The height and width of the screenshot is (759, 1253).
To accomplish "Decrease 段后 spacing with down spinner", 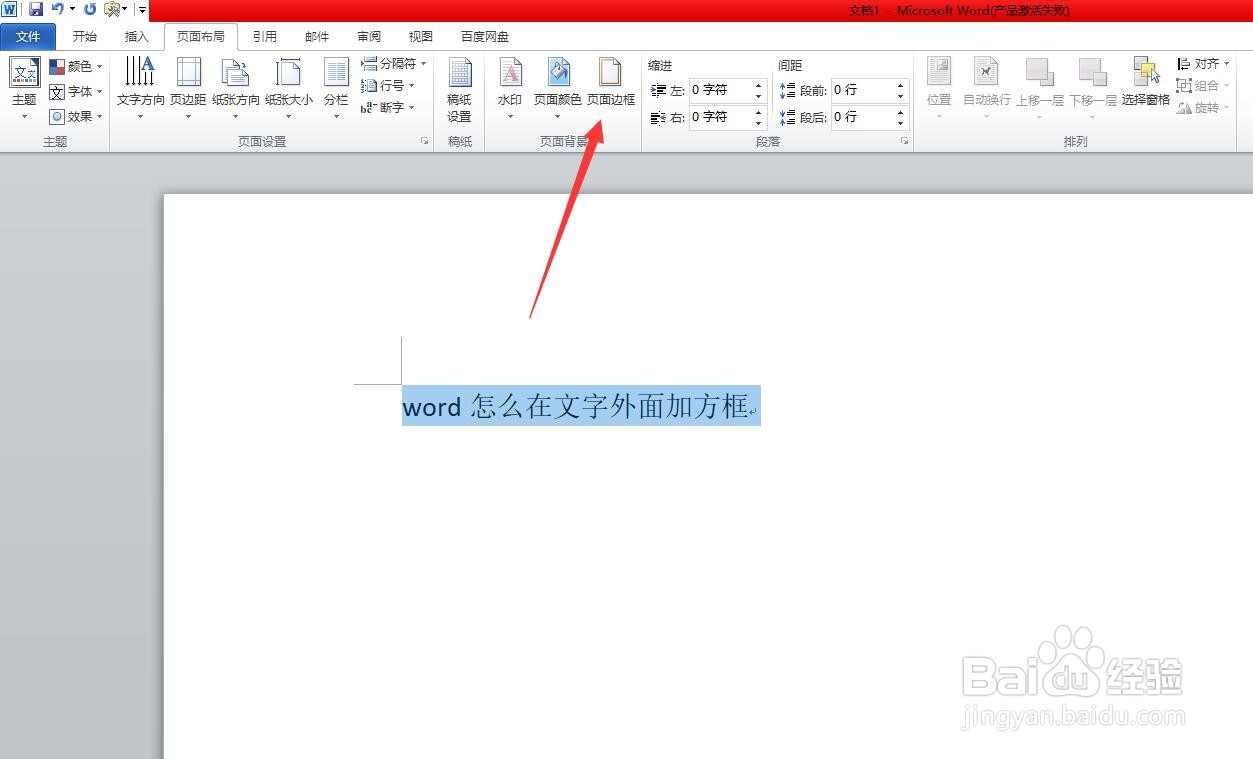I will point(901,123).
